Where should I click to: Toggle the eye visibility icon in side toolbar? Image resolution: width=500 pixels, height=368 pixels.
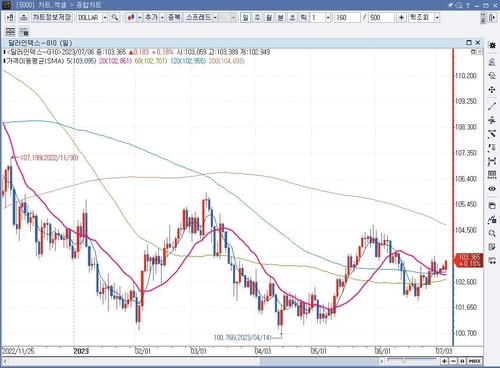[492, 189]
